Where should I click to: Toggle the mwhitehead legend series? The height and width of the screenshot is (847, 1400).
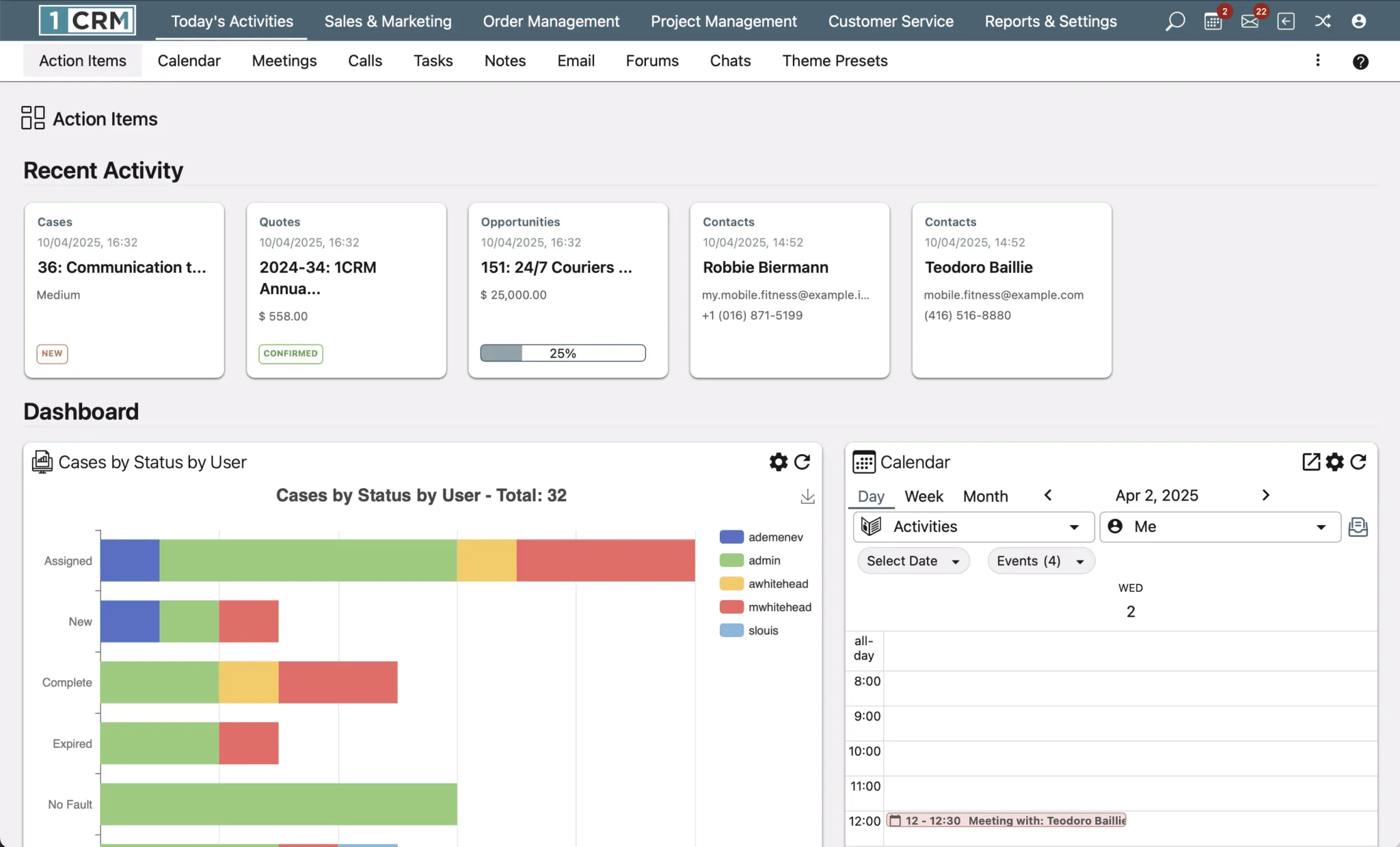[766, 607]
